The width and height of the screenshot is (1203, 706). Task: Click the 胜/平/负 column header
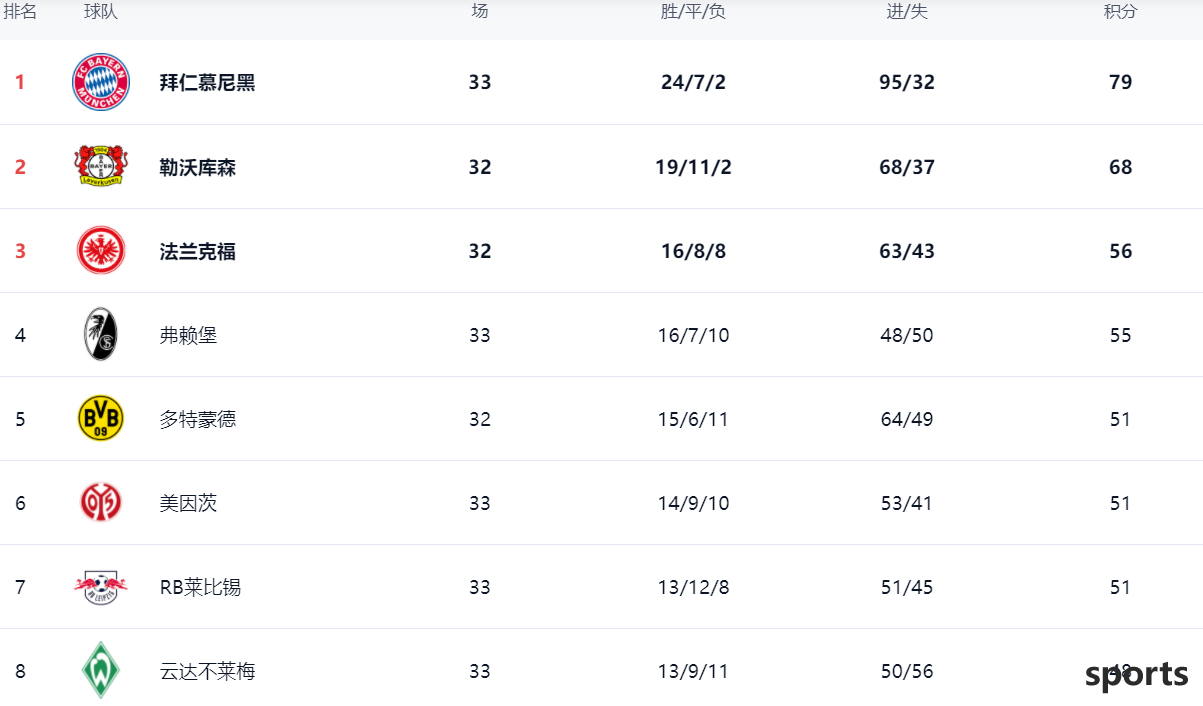tap(693, 12)
